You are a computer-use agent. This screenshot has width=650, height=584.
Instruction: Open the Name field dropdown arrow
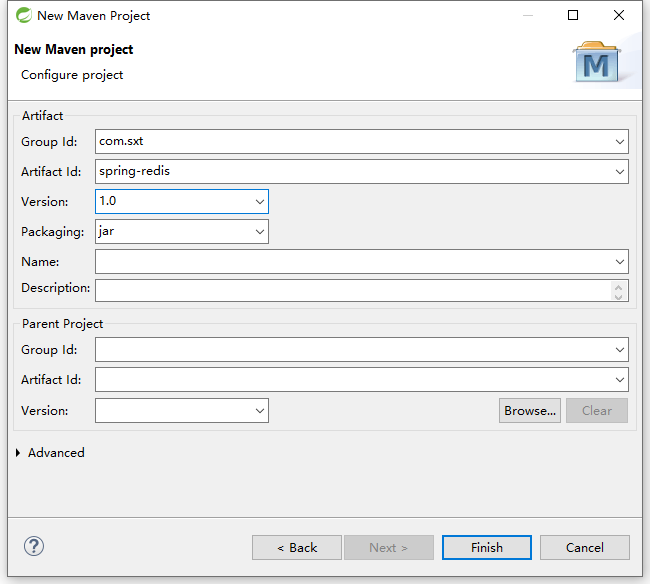click(x=620, y=262)
